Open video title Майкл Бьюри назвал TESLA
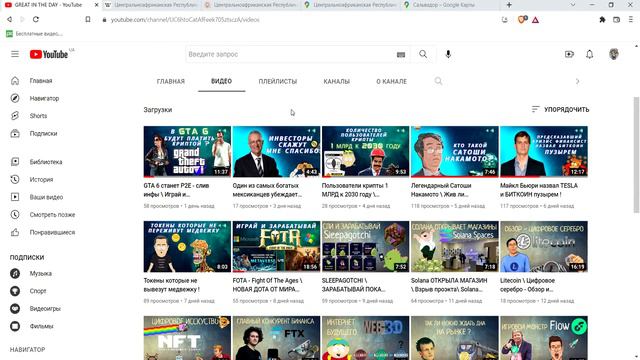 (x=539, y=190)
